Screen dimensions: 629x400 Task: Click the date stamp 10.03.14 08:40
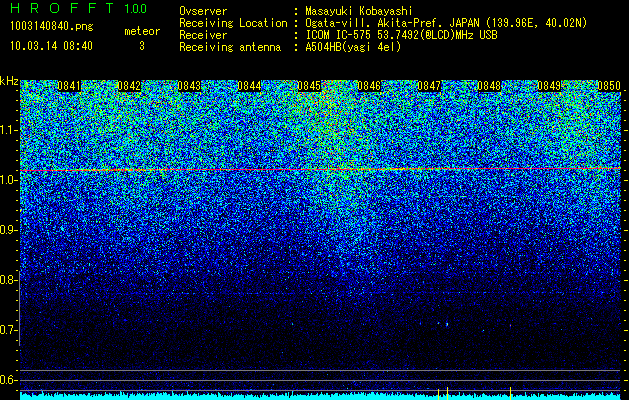click(x=51, y=46)
